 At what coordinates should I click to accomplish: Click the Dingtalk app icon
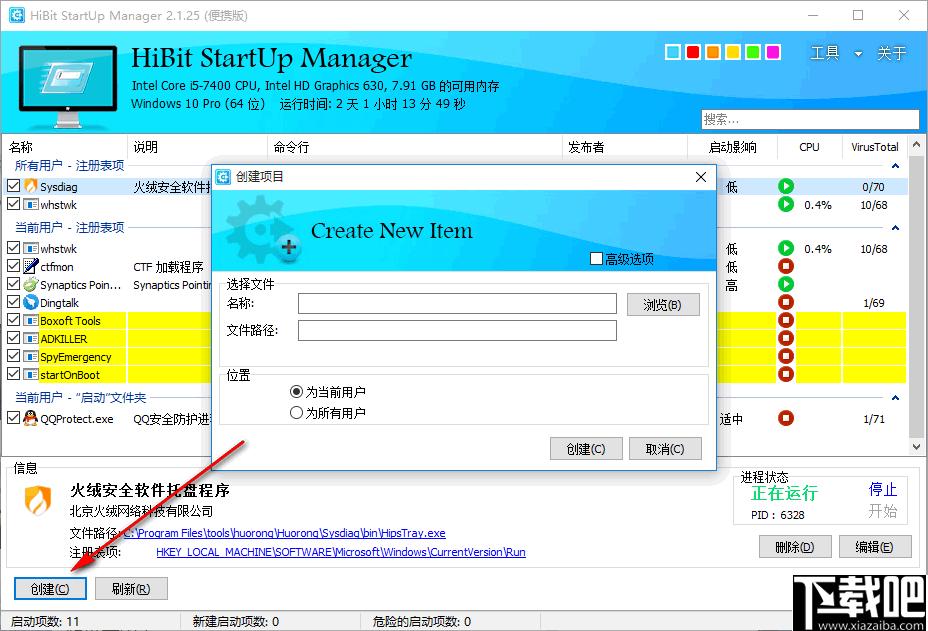click(31, 302)
